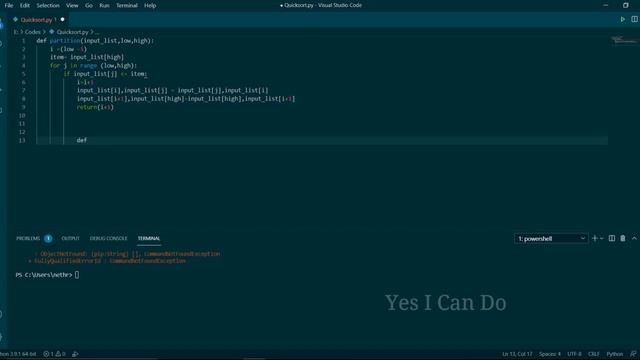
Task: Change indentation via Spaces: 4
Action: click(550, 354)
